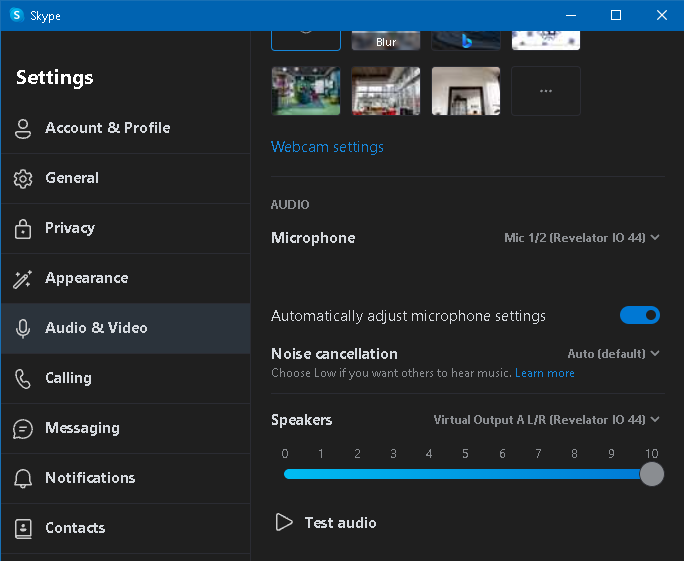Choose the colorful playroom background thumbnail
The width and height of the screenshot is (684, 561).
[306, 91]
